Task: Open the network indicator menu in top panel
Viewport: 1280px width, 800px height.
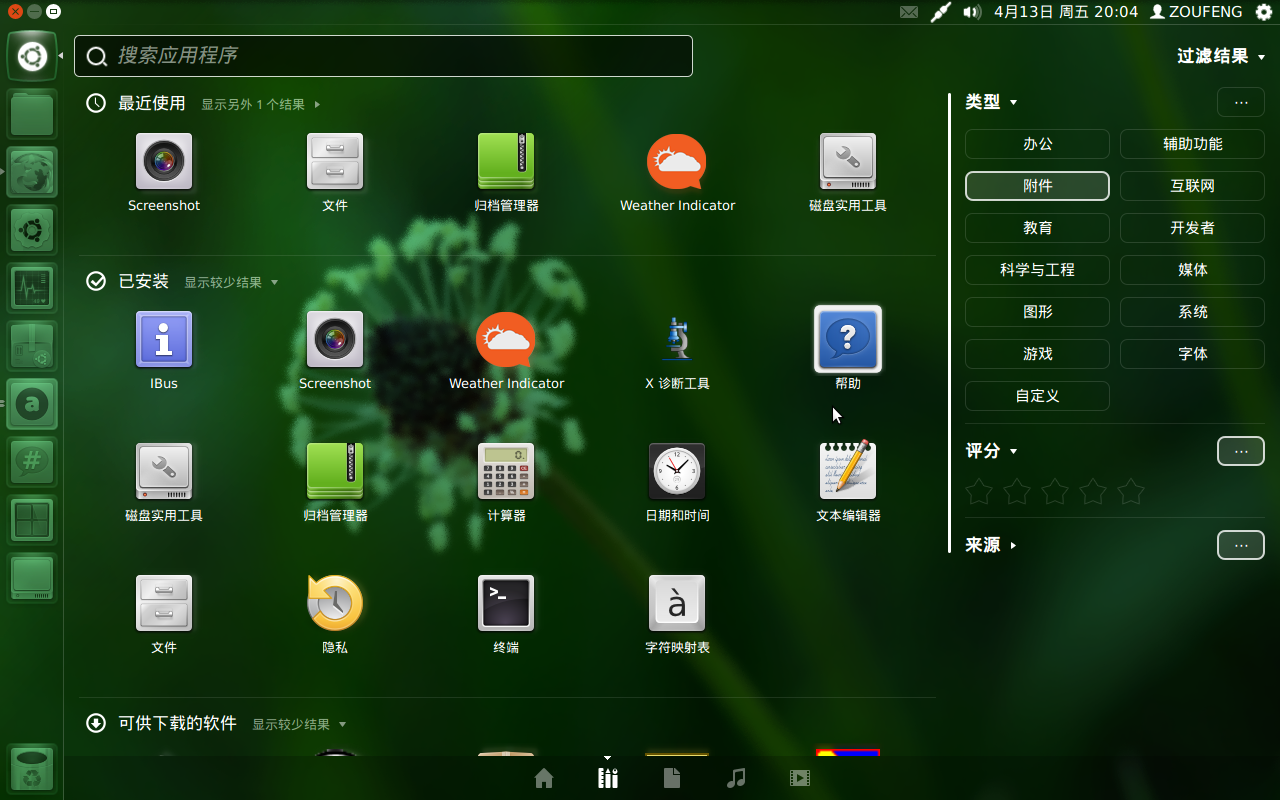Action: (940, 12)
